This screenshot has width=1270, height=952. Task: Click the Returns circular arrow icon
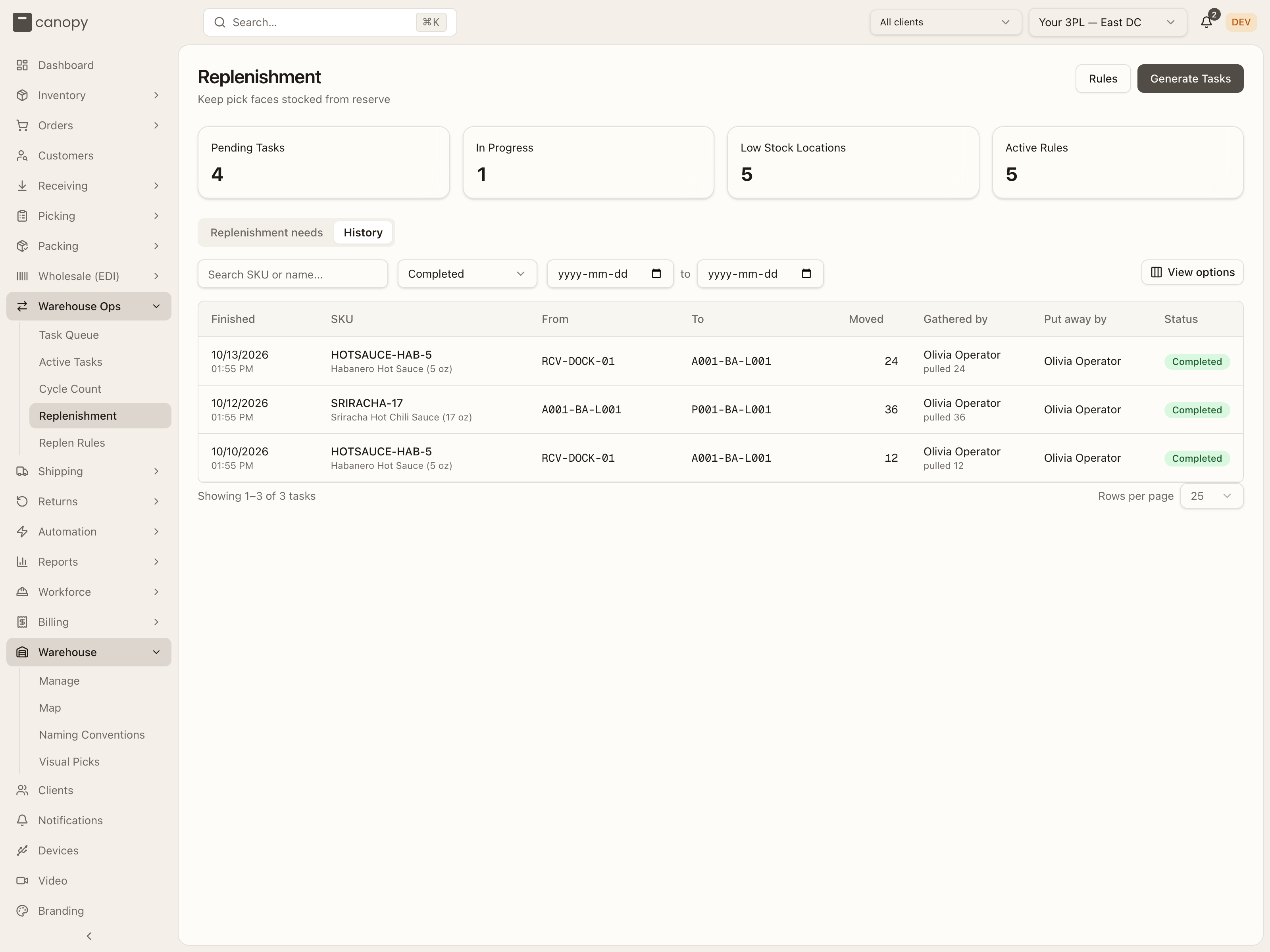point(22,501)
